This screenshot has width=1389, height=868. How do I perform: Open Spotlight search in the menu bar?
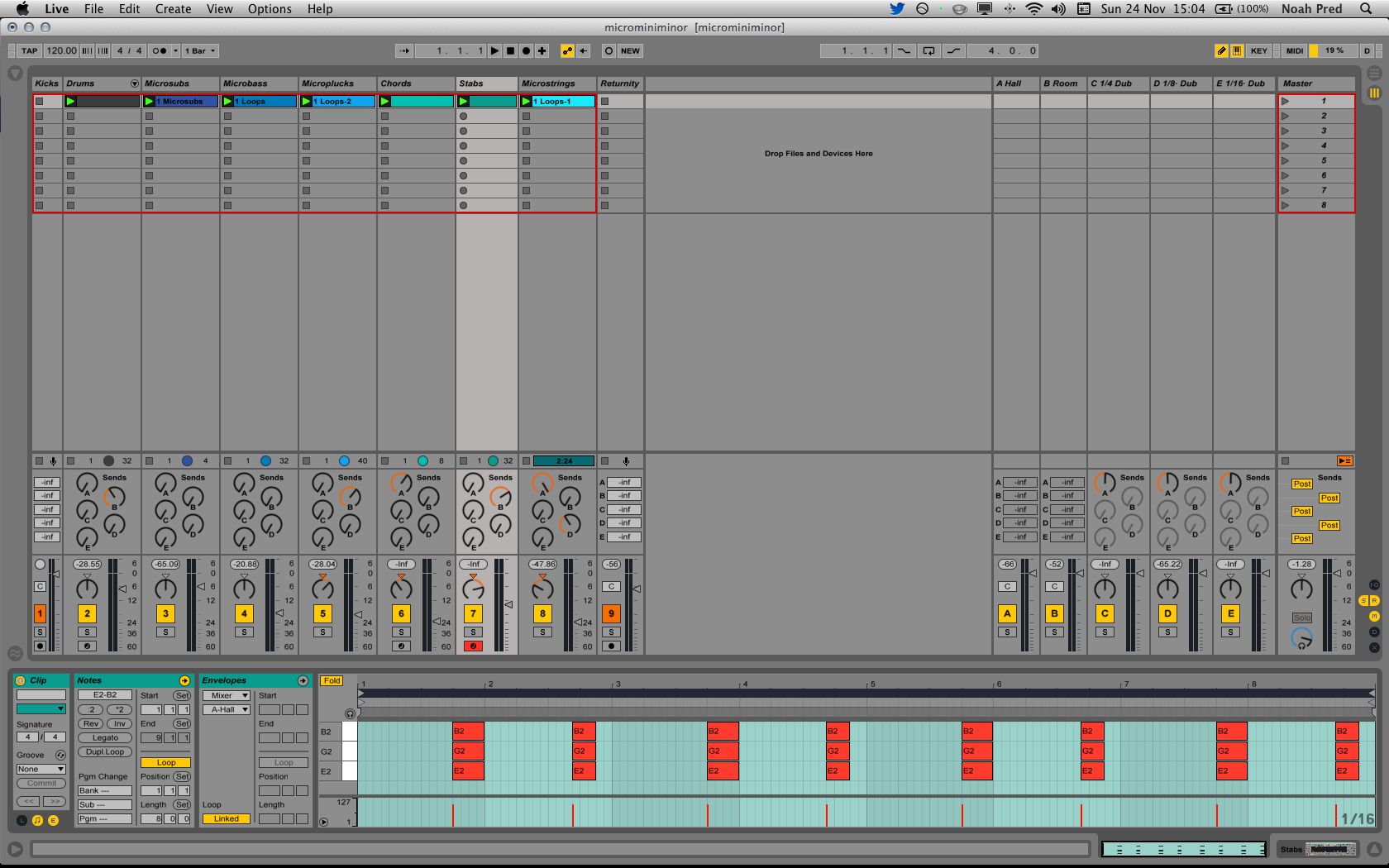[1366, 9]
